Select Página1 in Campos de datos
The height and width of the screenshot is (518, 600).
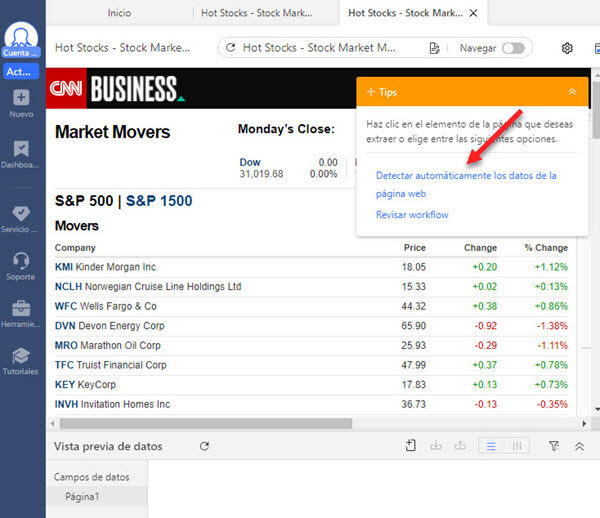tap(82, 496)
